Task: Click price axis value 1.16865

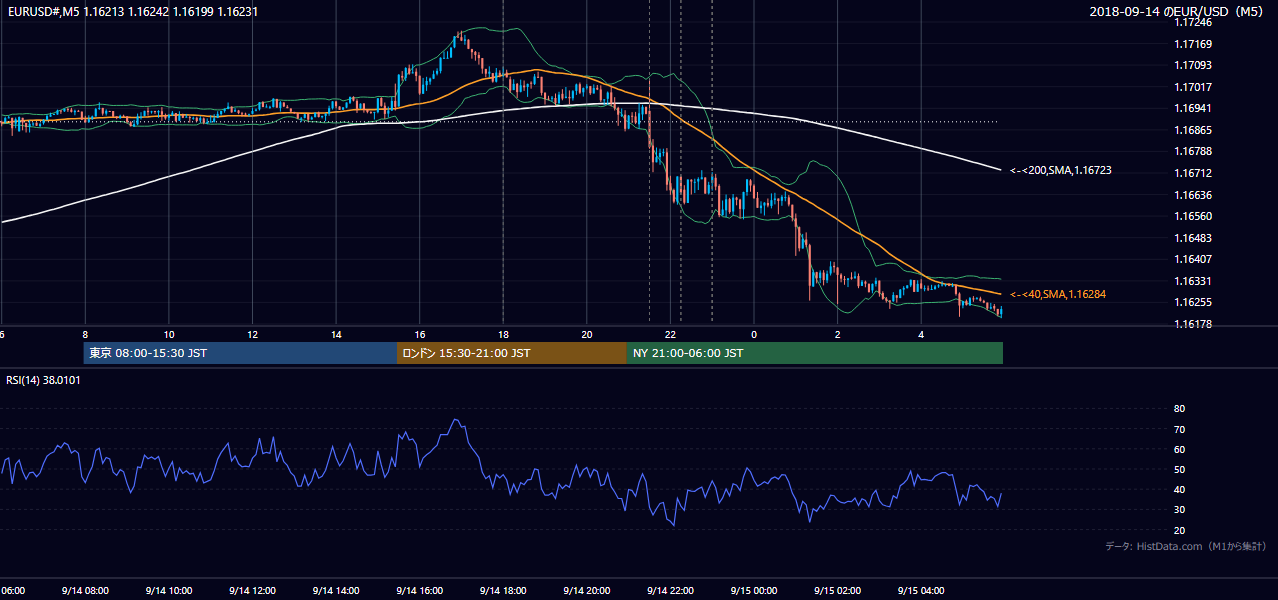Action: [1193, 130]
